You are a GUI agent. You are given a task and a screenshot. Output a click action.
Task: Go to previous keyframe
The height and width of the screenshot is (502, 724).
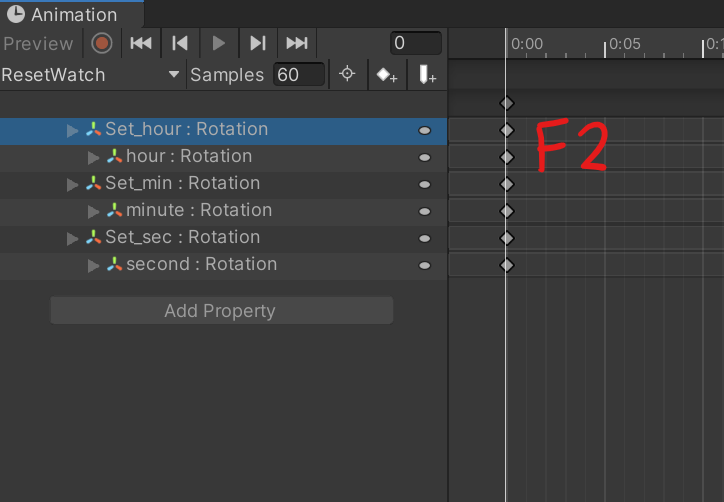click(180, 43)
